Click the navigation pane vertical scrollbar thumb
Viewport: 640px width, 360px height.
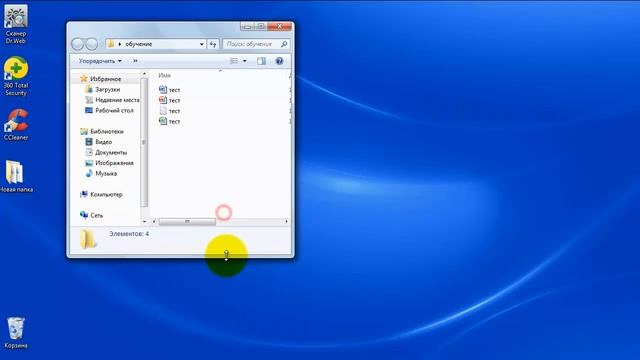click(x=144, y=142)
